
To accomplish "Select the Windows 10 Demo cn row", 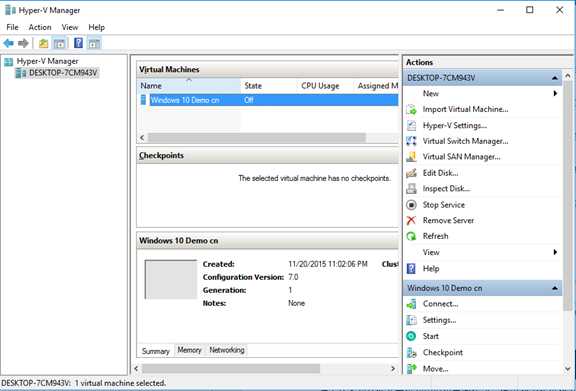I will point(268,100).
